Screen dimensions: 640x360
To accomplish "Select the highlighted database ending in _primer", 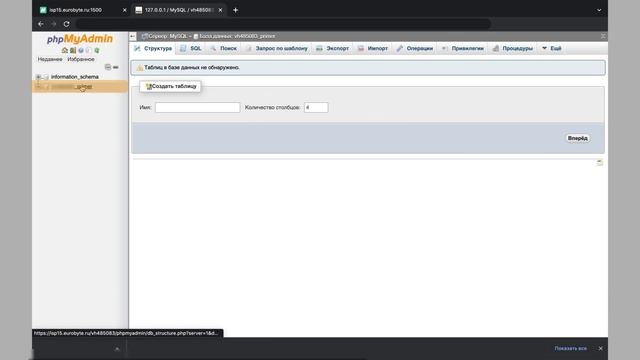I will coord(72,87).
